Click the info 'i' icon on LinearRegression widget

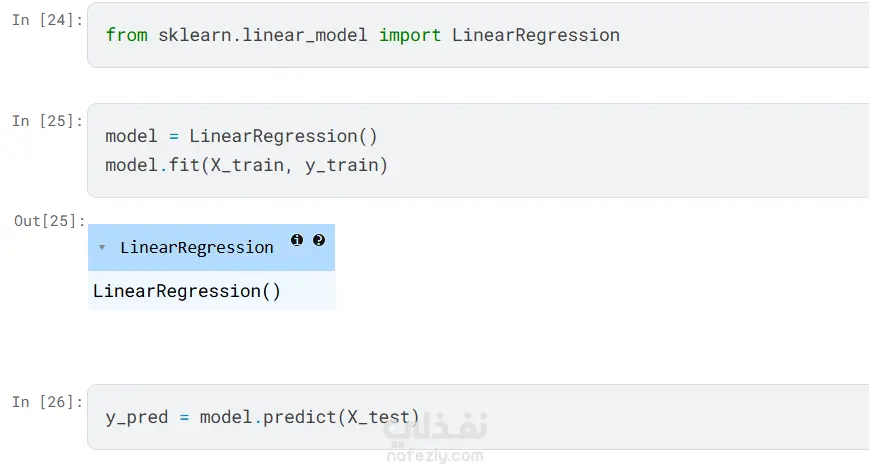(x=297, y=240)
